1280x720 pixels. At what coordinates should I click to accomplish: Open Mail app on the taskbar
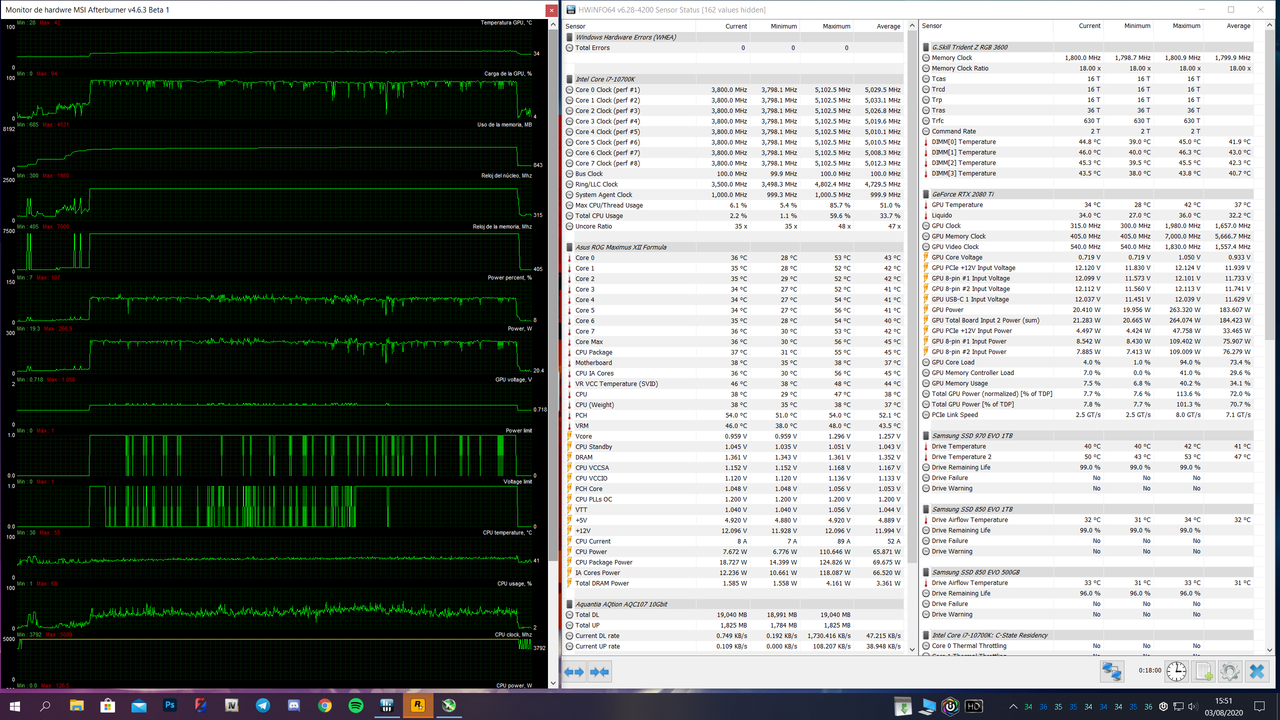tap(139, 706)
